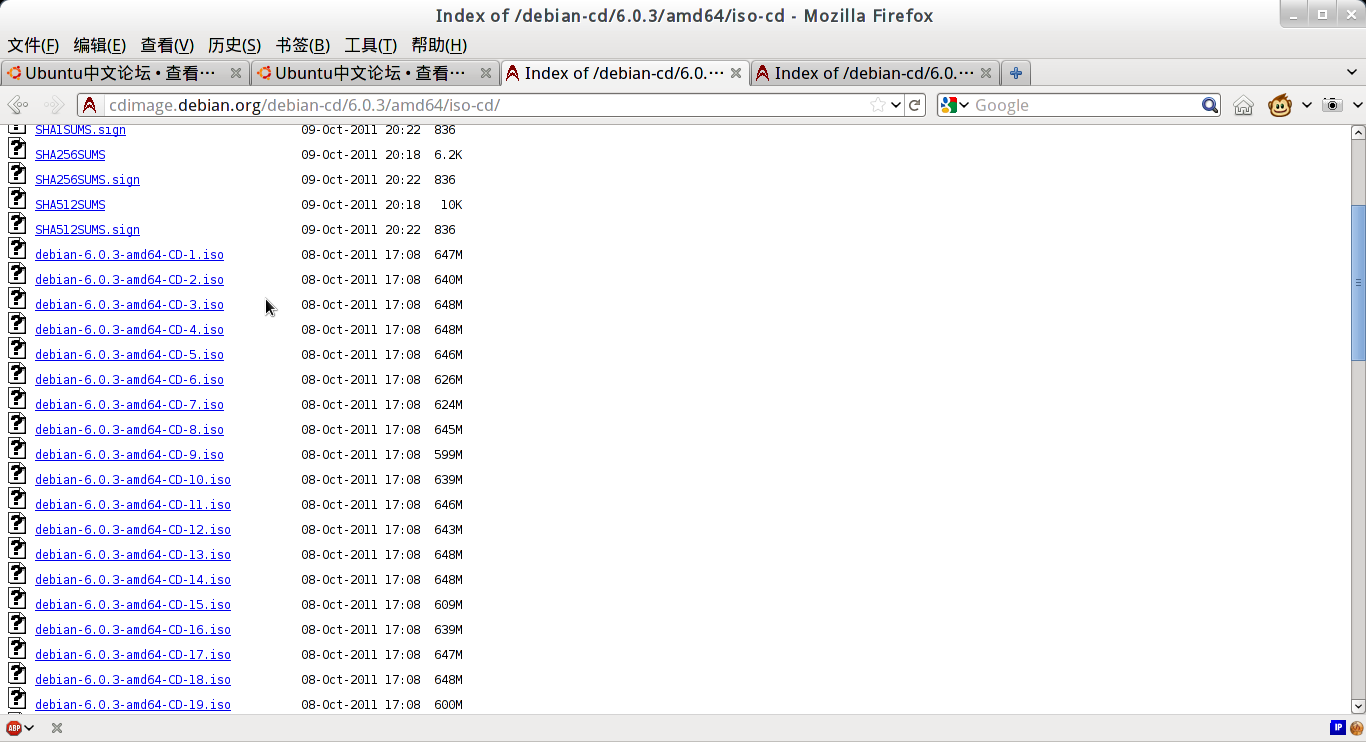Go forward with the Forward arrow button
The image size is (1366, 742).
54,105
